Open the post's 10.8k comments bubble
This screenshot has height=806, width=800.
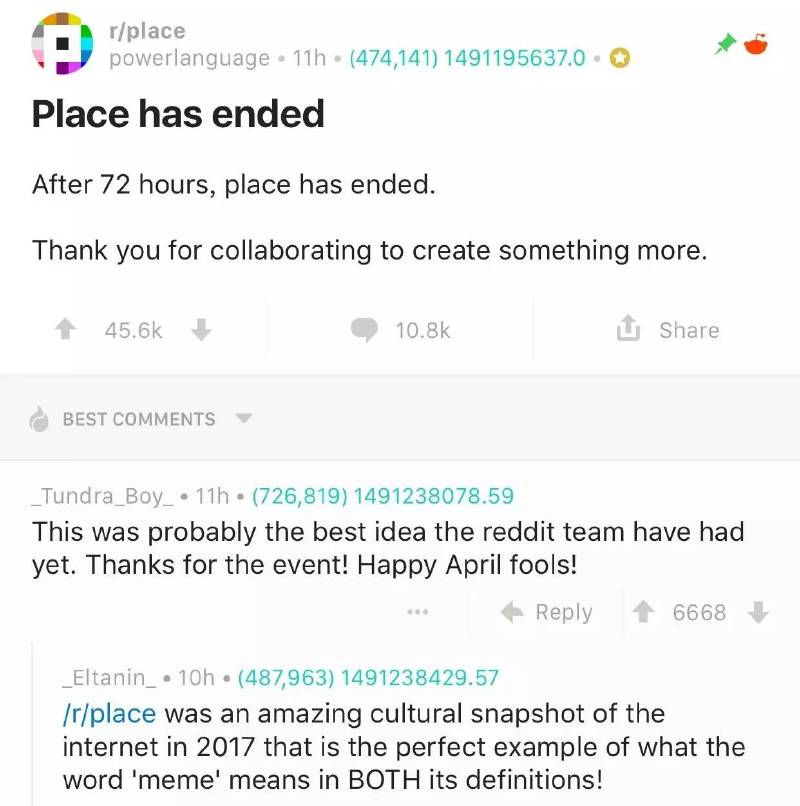(366, 330)
